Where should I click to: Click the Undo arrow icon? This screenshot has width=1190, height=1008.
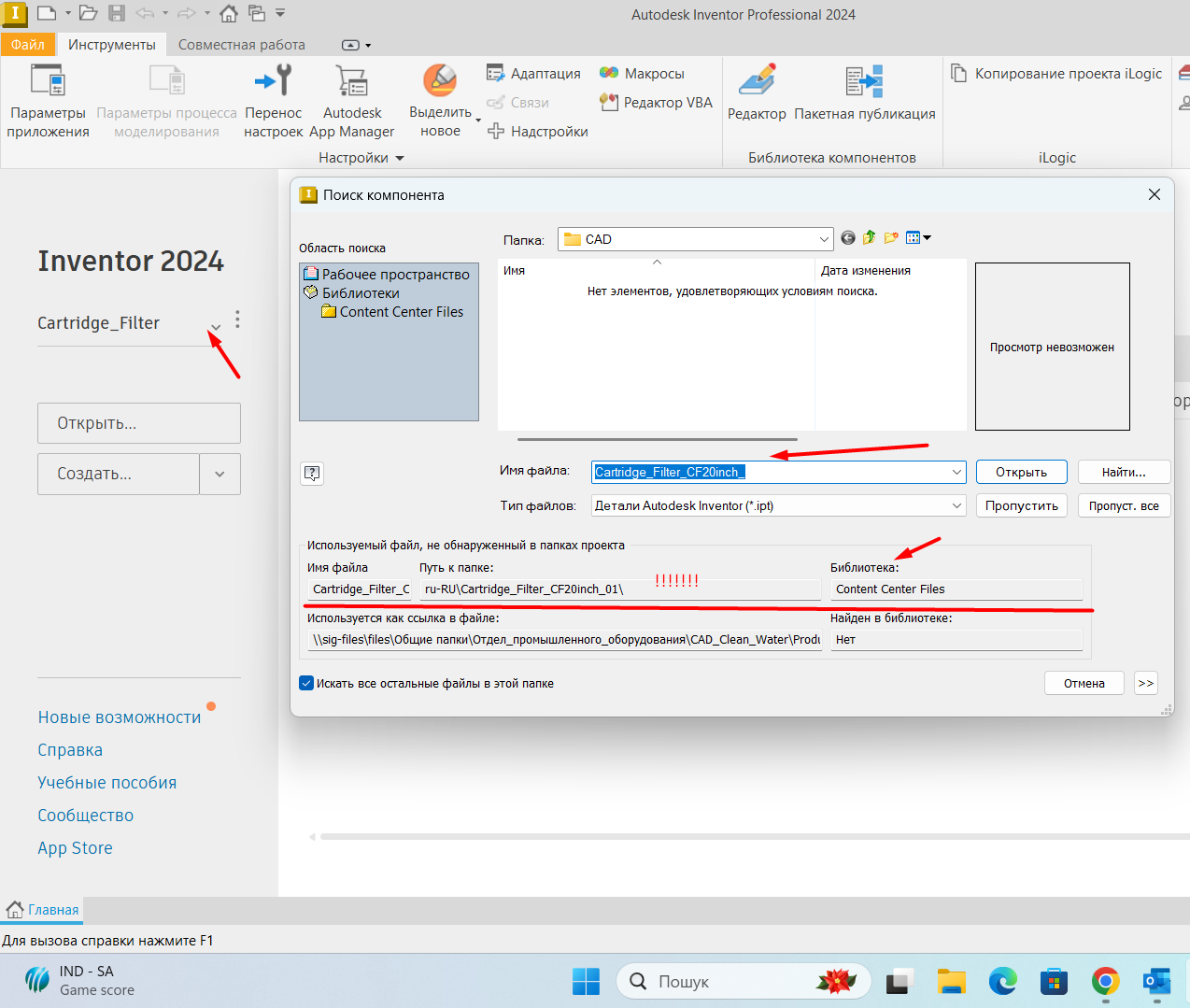[x=145, y=13]
